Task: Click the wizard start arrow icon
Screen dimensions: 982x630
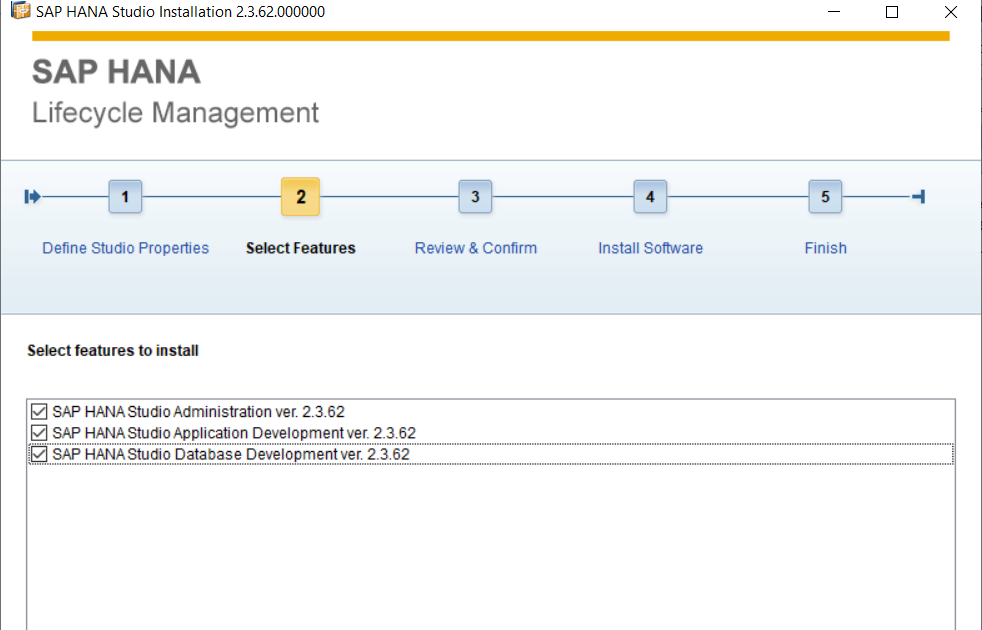Action: pos(32,197)
